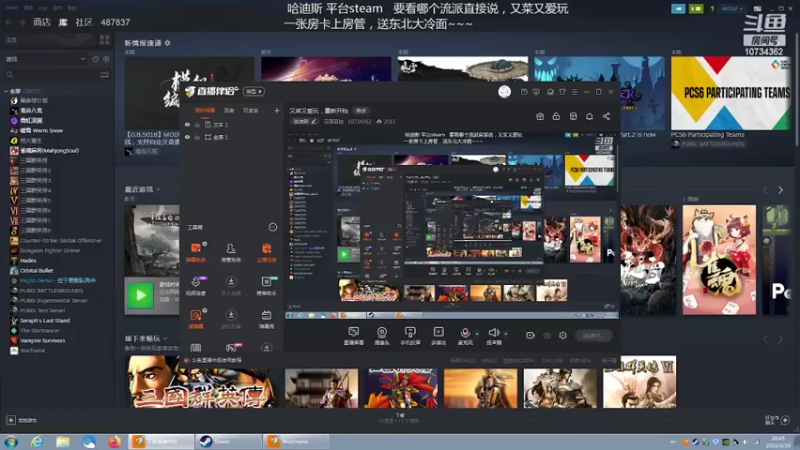The width and height of the screenshot is (800, 450).
Task: Click the Steam library search field
Action: tap(51, 75)
